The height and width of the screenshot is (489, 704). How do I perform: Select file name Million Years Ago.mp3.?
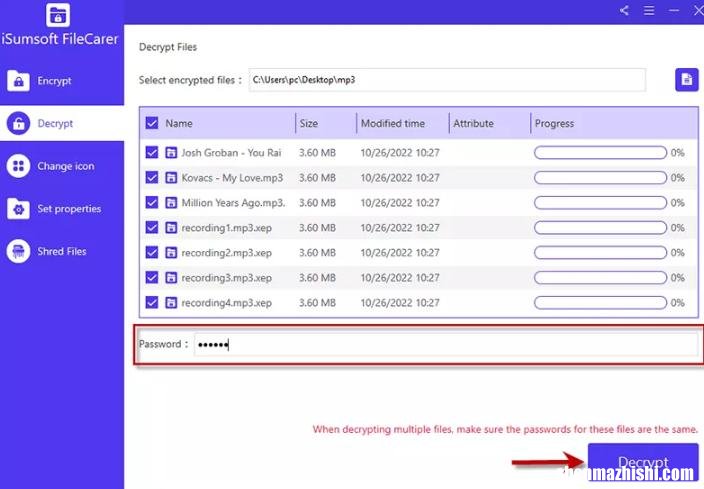(x=233, y=203)
